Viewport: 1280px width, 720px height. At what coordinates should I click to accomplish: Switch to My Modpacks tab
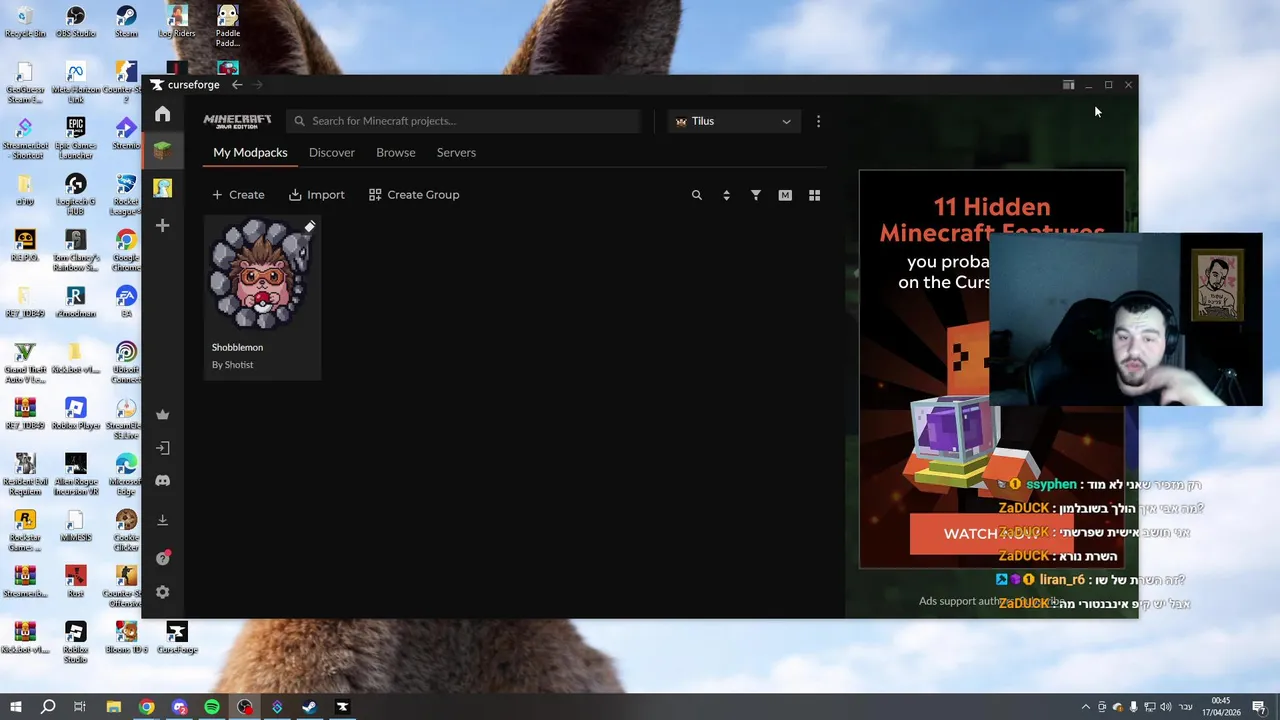point(250,152)
